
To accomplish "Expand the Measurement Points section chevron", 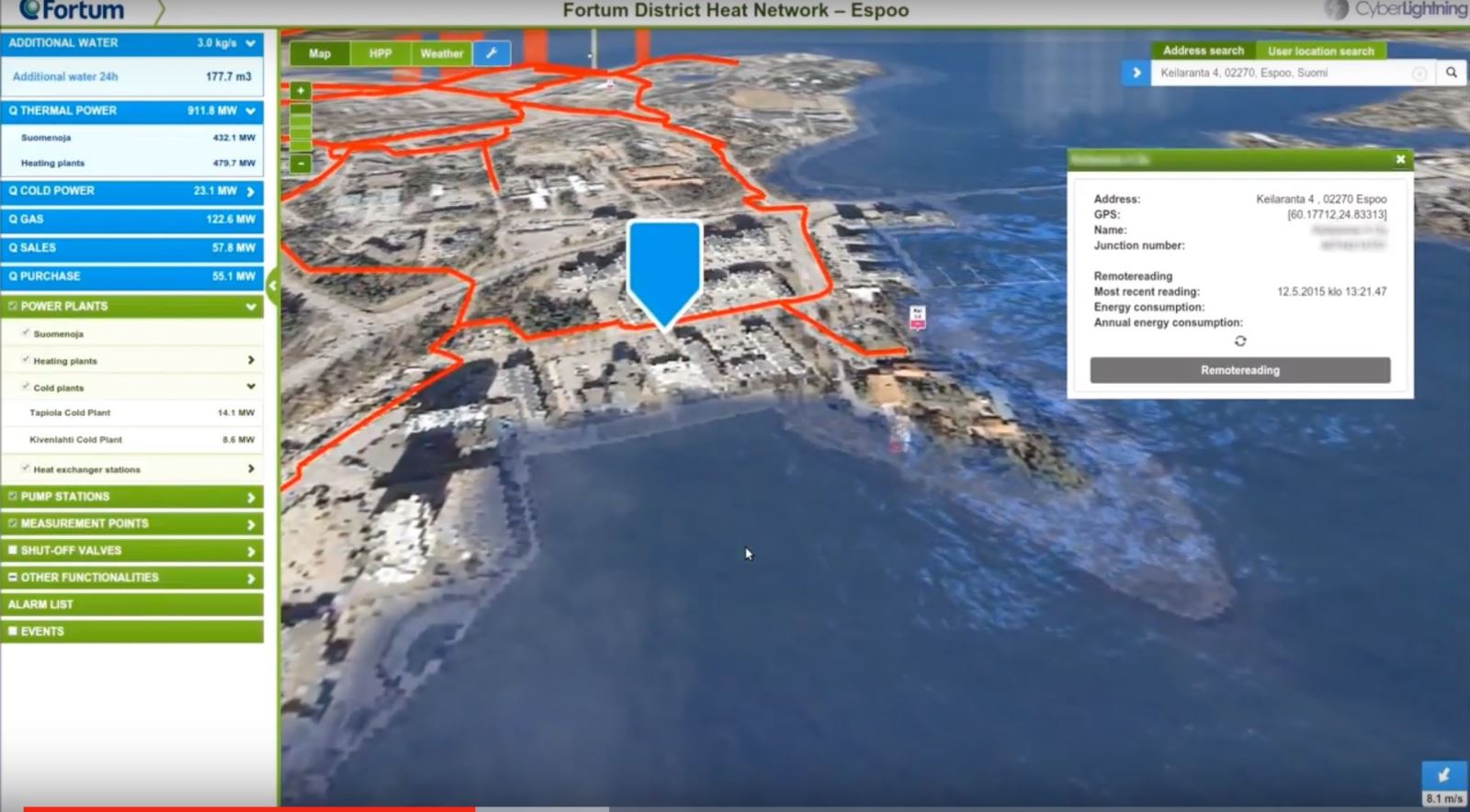I will pyautogui.click(x=251, y=524).
